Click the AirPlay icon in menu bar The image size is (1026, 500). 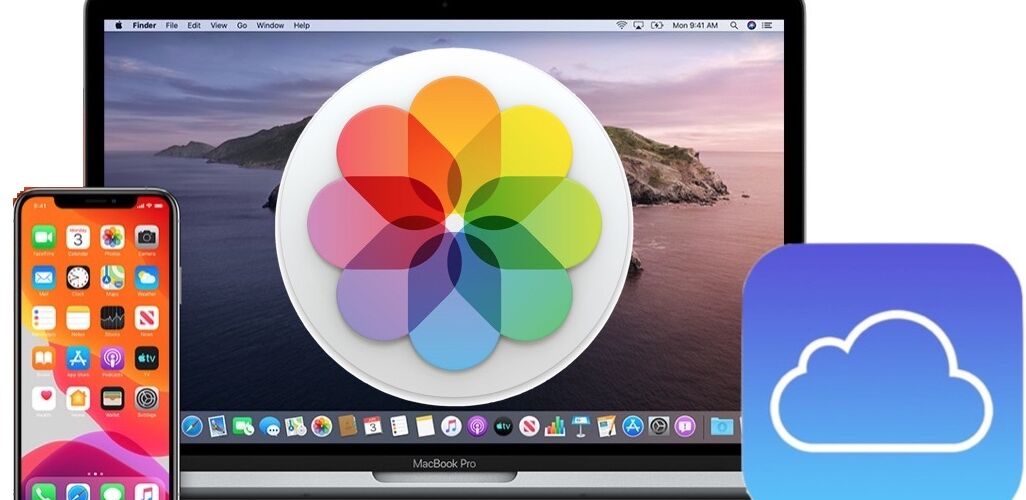[639, 26]
